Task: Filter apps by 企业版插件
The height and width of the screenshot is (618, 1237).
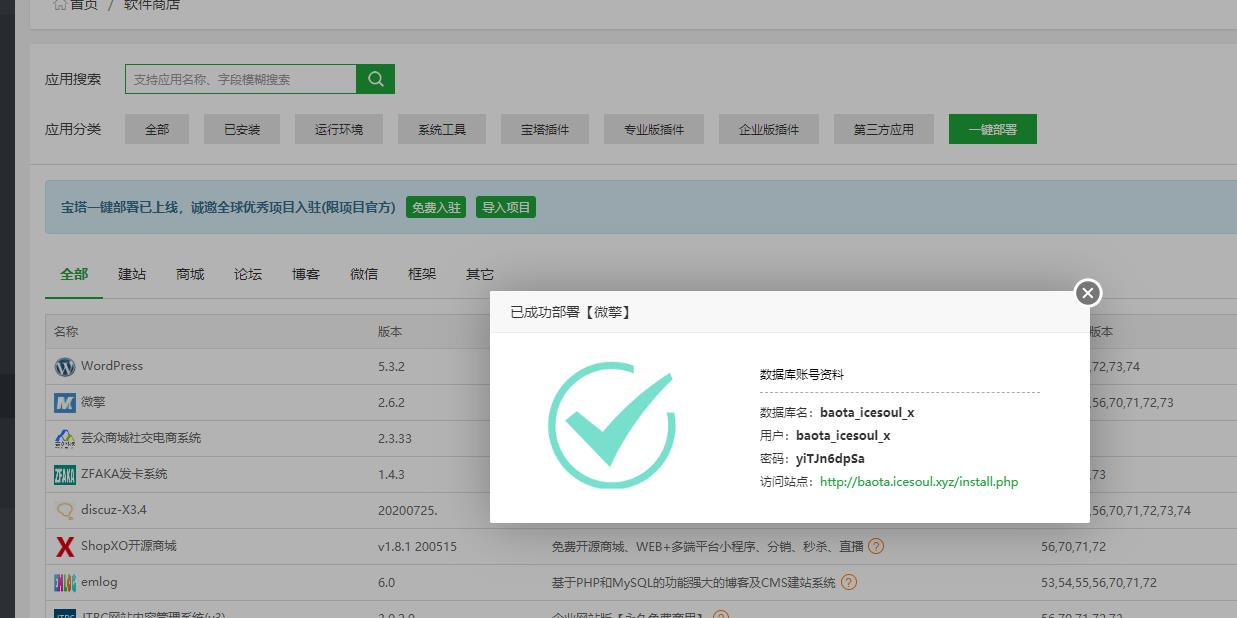Action: (x=769, y=129)
